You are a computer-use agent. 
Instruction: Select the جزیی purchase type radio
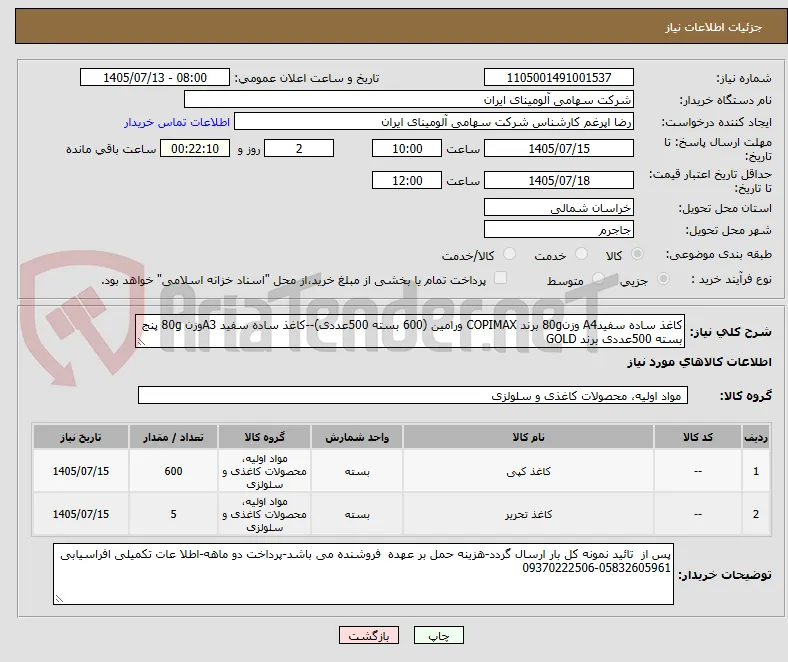coord(663,278)
